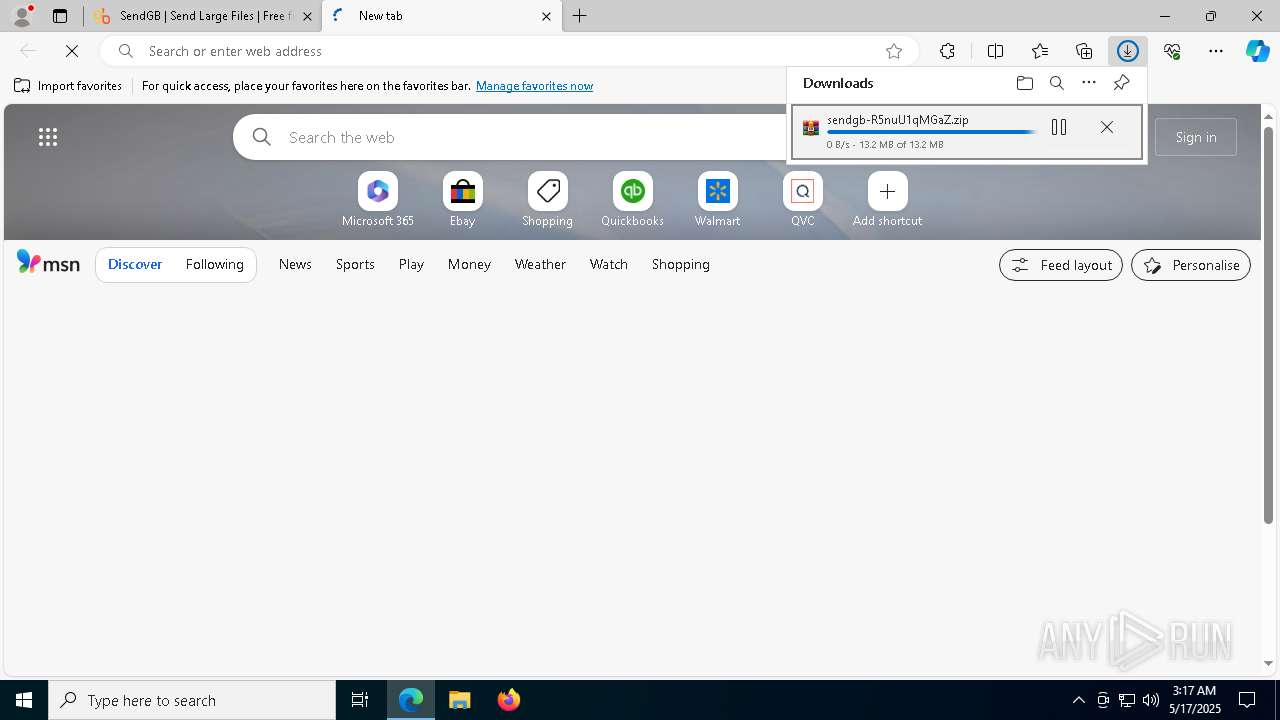Open the browser profile icon
Image resolution: width=1280 pixels, height=720 pixels.
click(x=22, y=16)
